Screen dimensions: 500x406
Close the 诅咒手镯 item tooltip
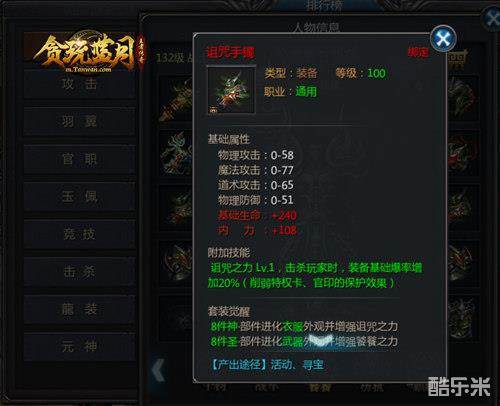tap(443, 39)
